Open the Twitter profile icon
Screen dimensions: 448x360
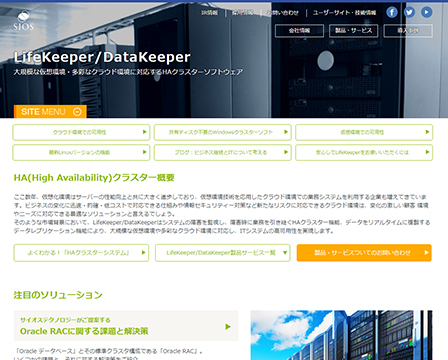(x=409, y=13)
